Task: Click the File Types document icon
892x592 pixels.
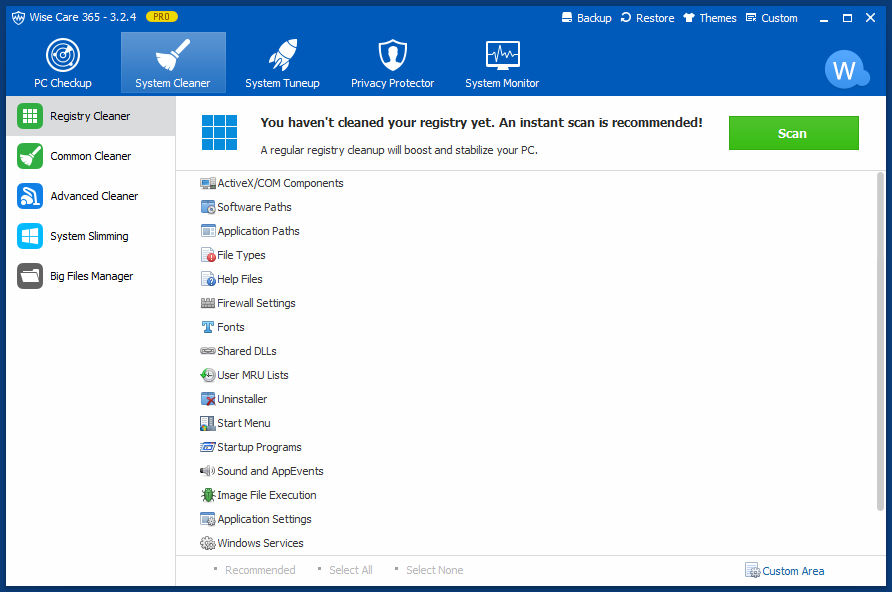Action: (x=208, y=255)
